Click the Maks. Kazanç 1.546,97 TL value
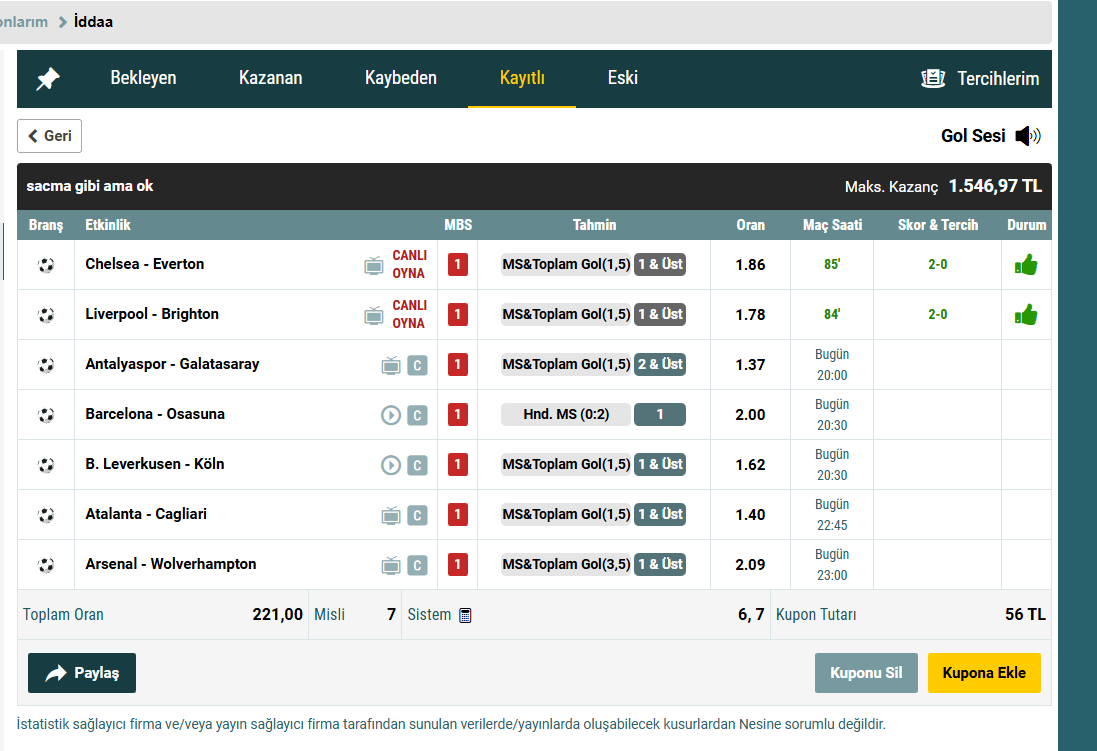Viewport: 1097px width, 751px height. [995, 186]
